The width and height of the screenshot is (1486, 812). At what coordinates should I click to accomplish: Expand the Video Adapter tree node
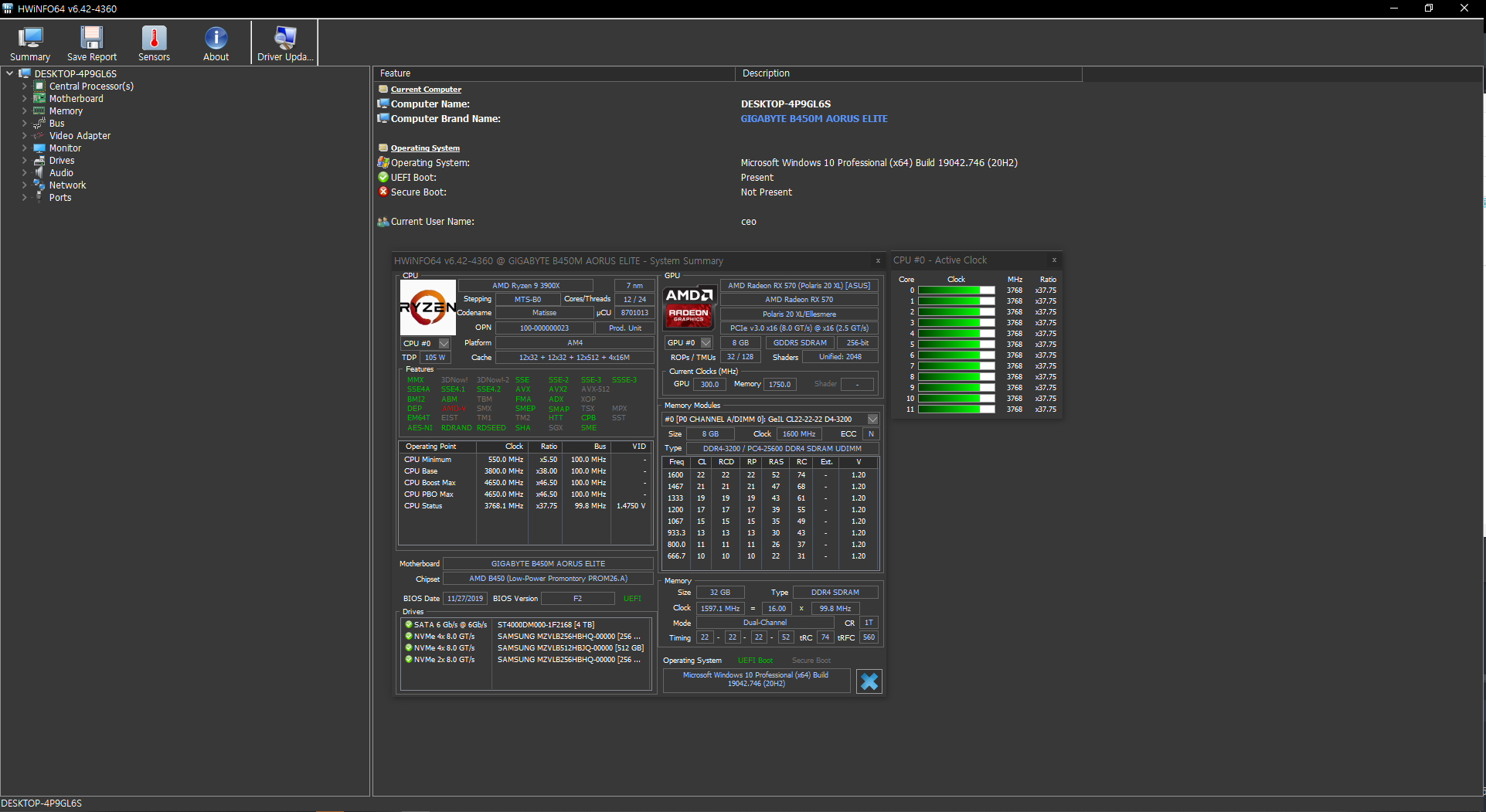24,135
